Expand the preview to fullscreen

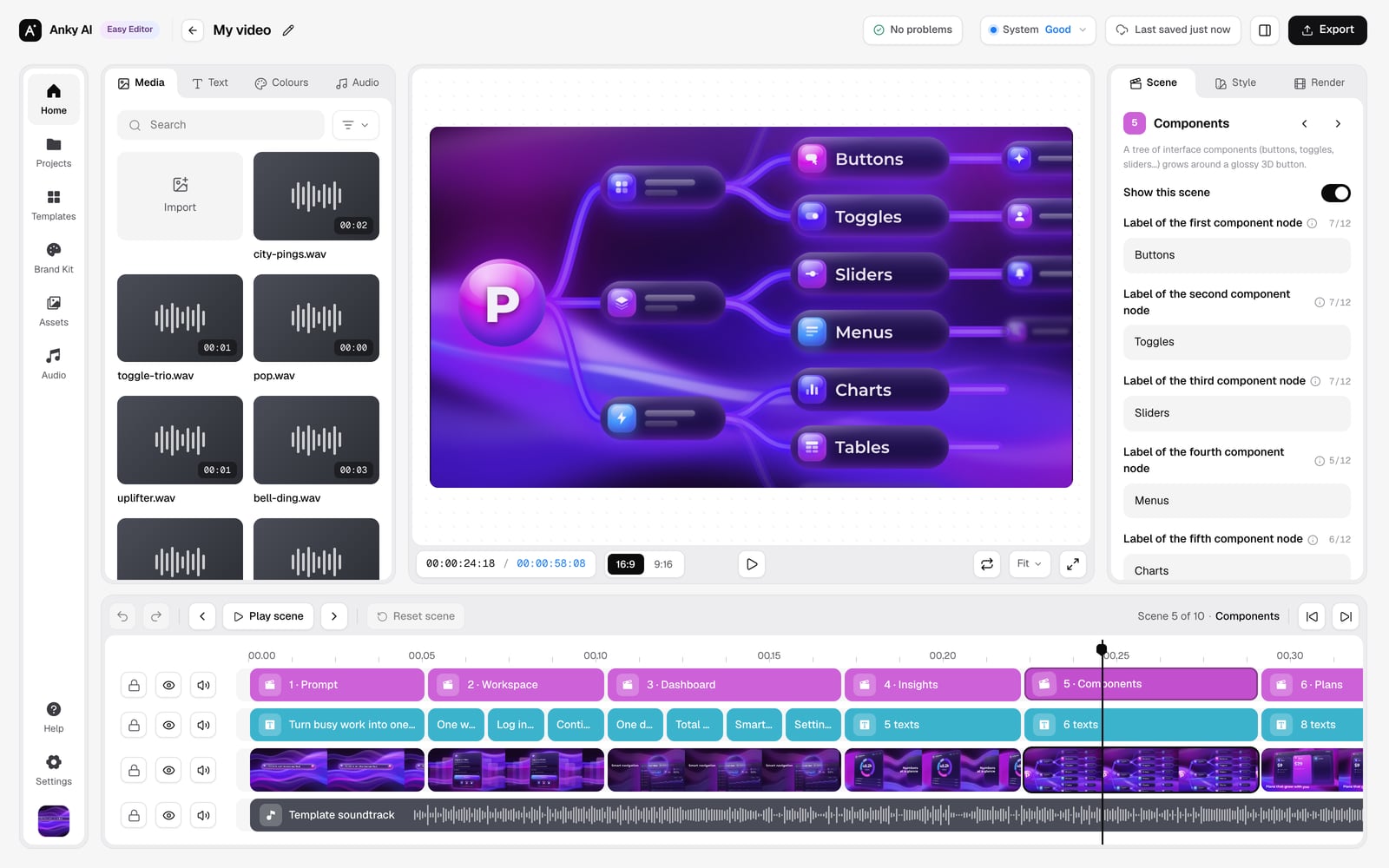(1073, 564)
